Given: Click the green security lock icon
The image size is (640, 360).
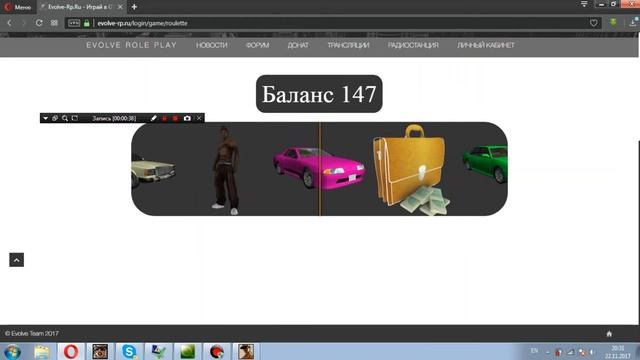Looking at the screenshot, I should pos(87,23).
